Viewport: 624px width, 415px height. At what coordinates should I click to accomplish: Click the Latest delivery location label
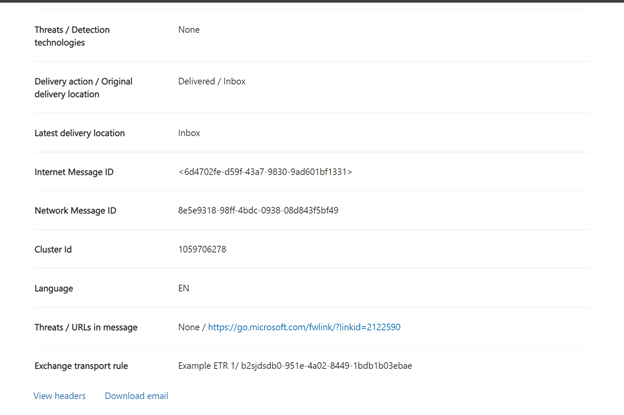[x=80, y=133]
